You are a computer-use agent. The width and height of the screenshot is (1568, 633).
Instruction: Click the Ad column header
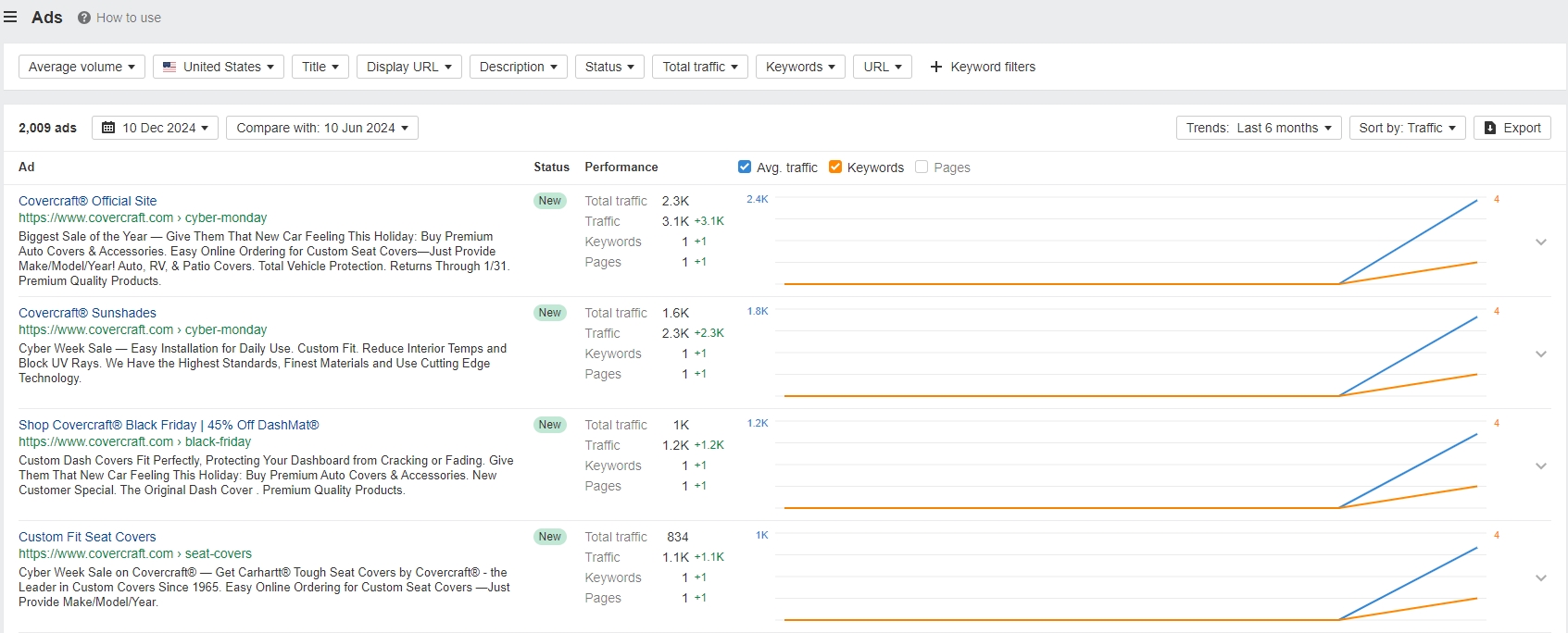point(26,167)
